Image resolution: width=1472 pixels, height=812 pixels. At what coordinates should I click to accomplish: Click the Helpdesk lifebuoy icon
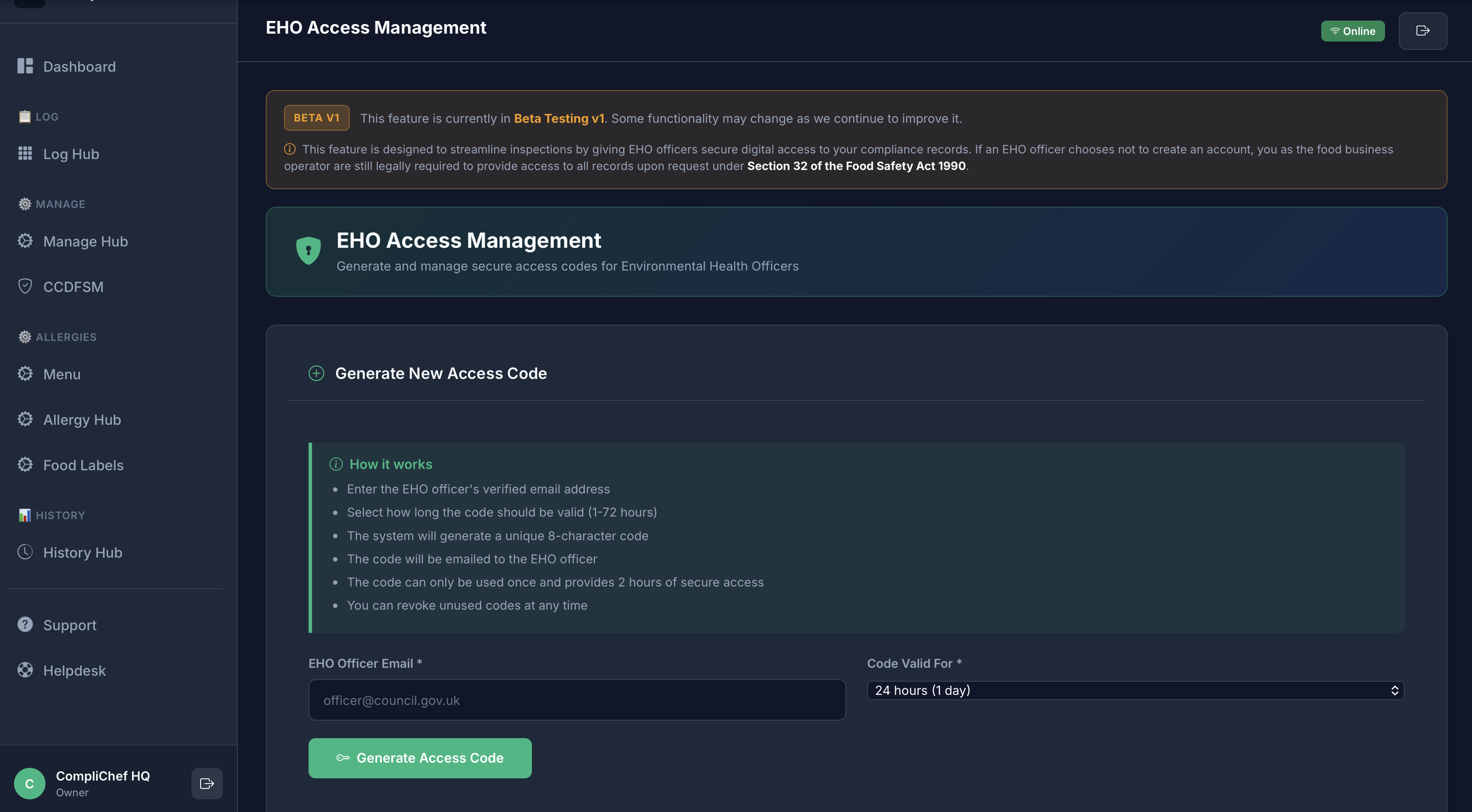click(x=25, y=670)
